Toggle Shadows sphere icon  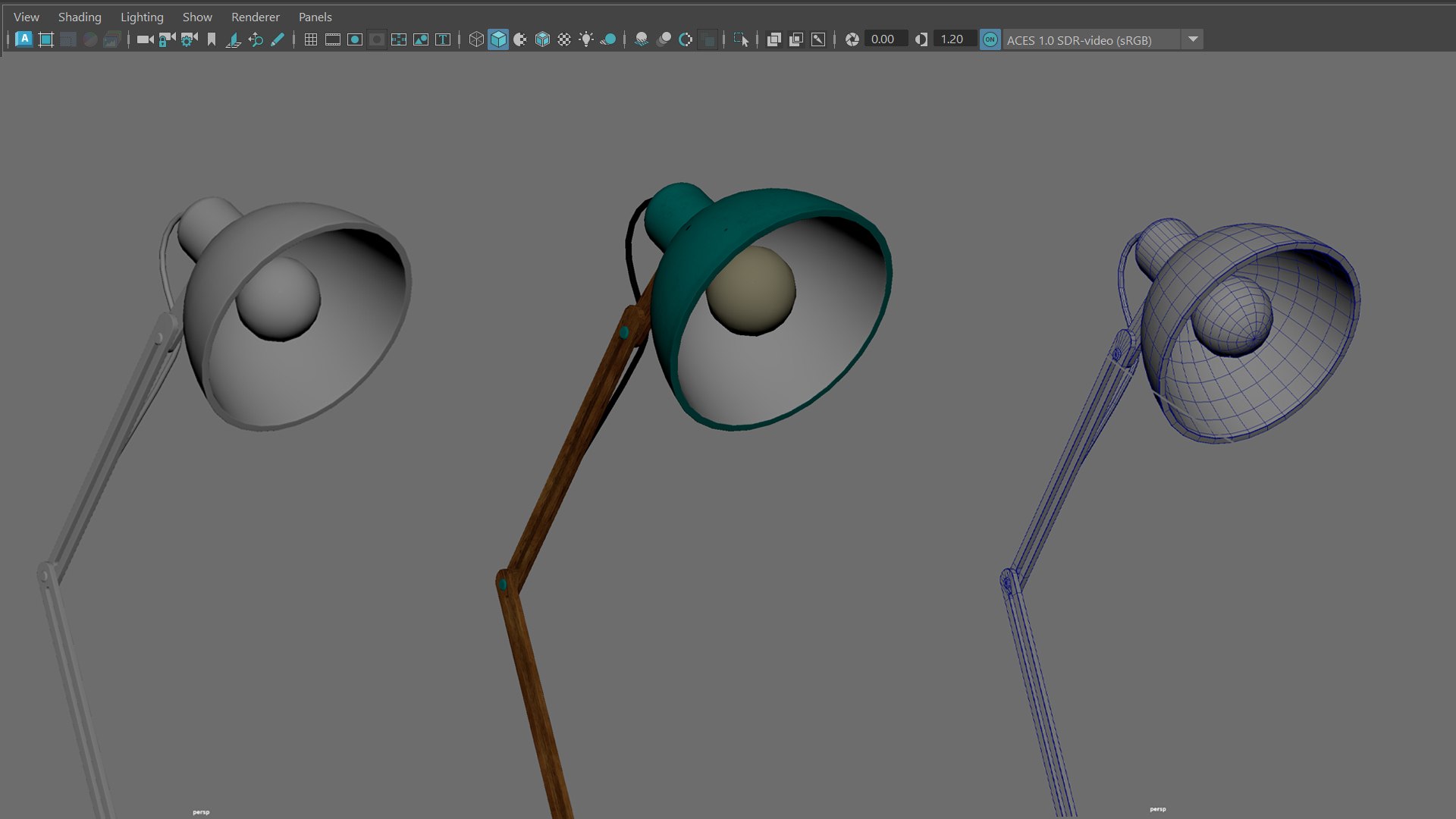pos(608,39)
